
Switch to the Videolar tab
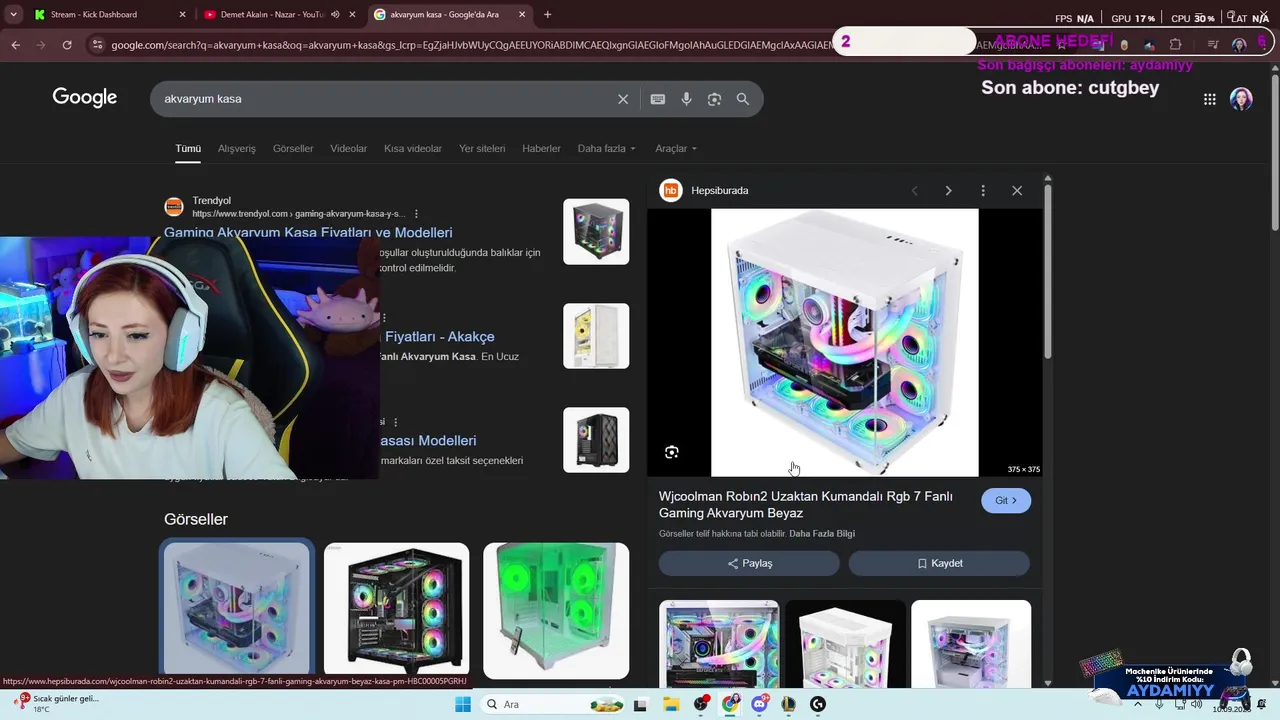pyautogui.click(x=349, y=149)
